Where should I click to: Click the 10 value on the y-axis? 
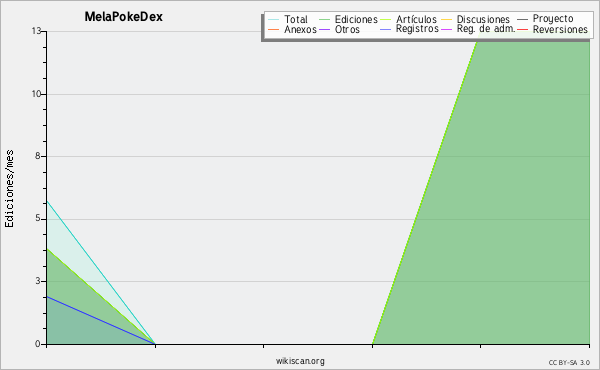36,94
